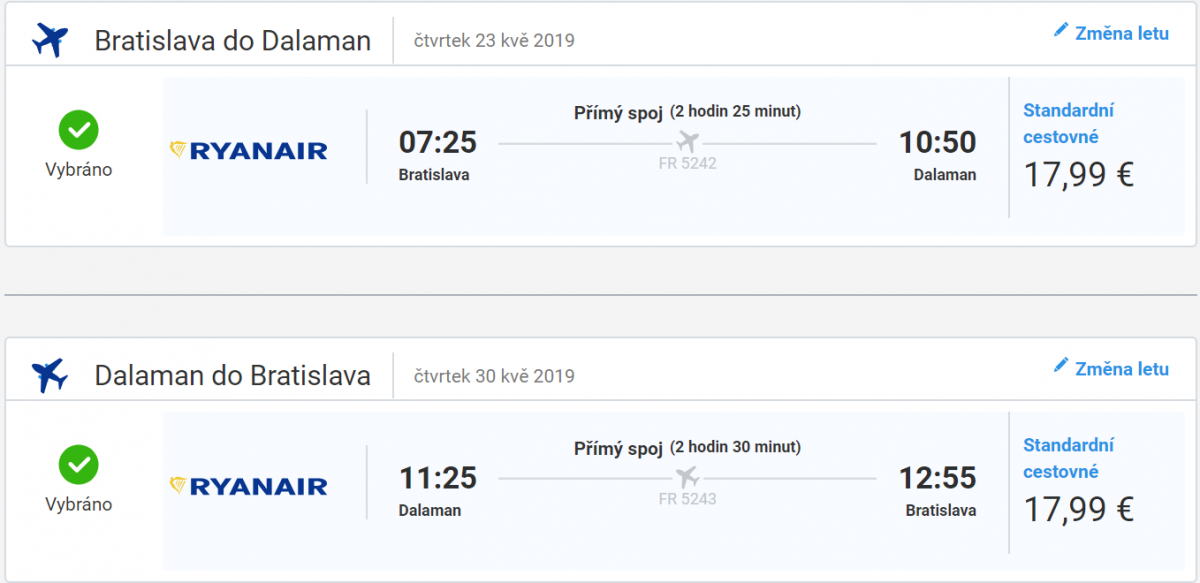Select Standardní cestovné on the return flight

pos(1068,458)
